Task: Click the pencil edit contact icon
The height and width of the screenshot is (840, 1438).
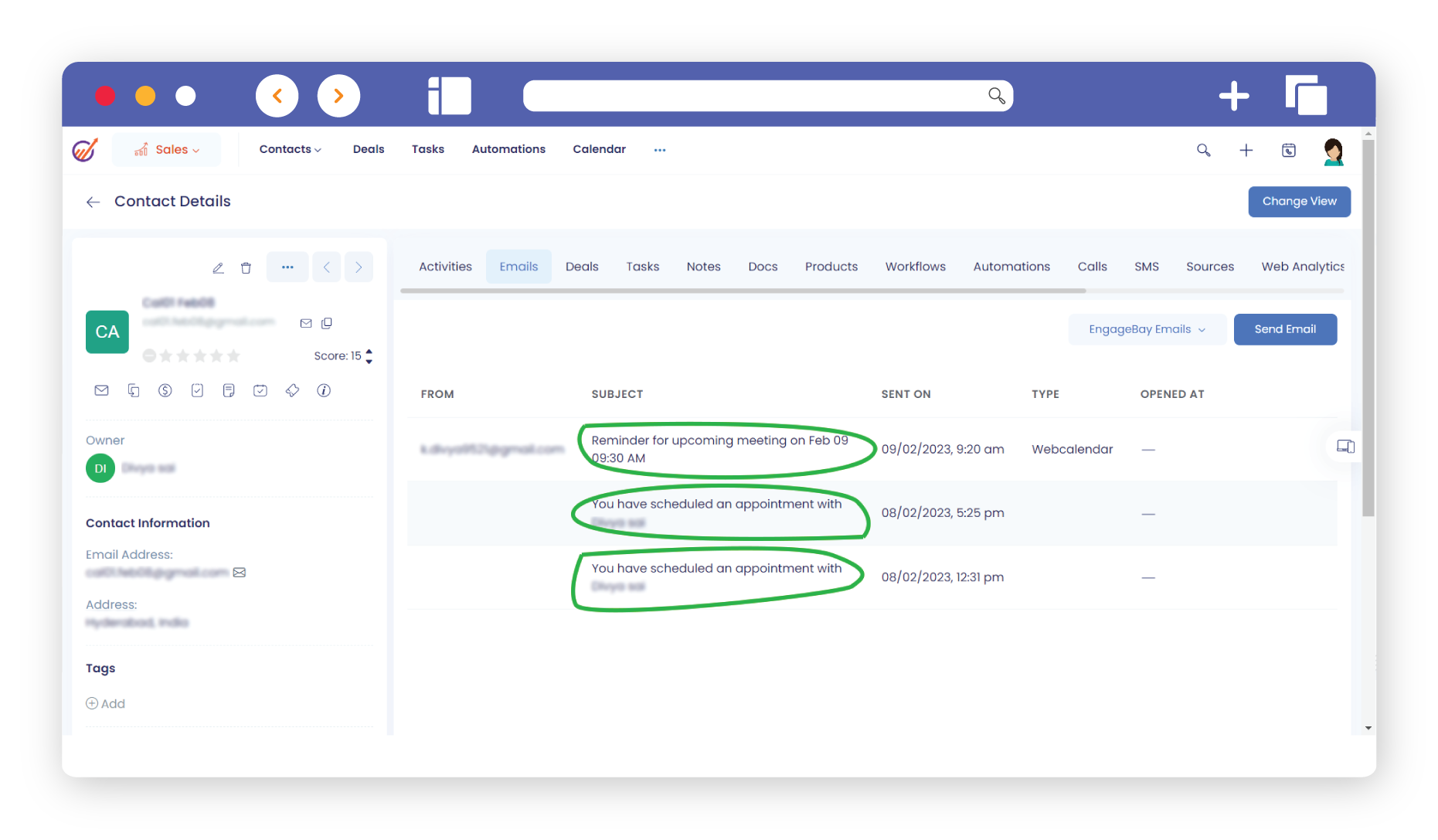Action: coord(218,267)
